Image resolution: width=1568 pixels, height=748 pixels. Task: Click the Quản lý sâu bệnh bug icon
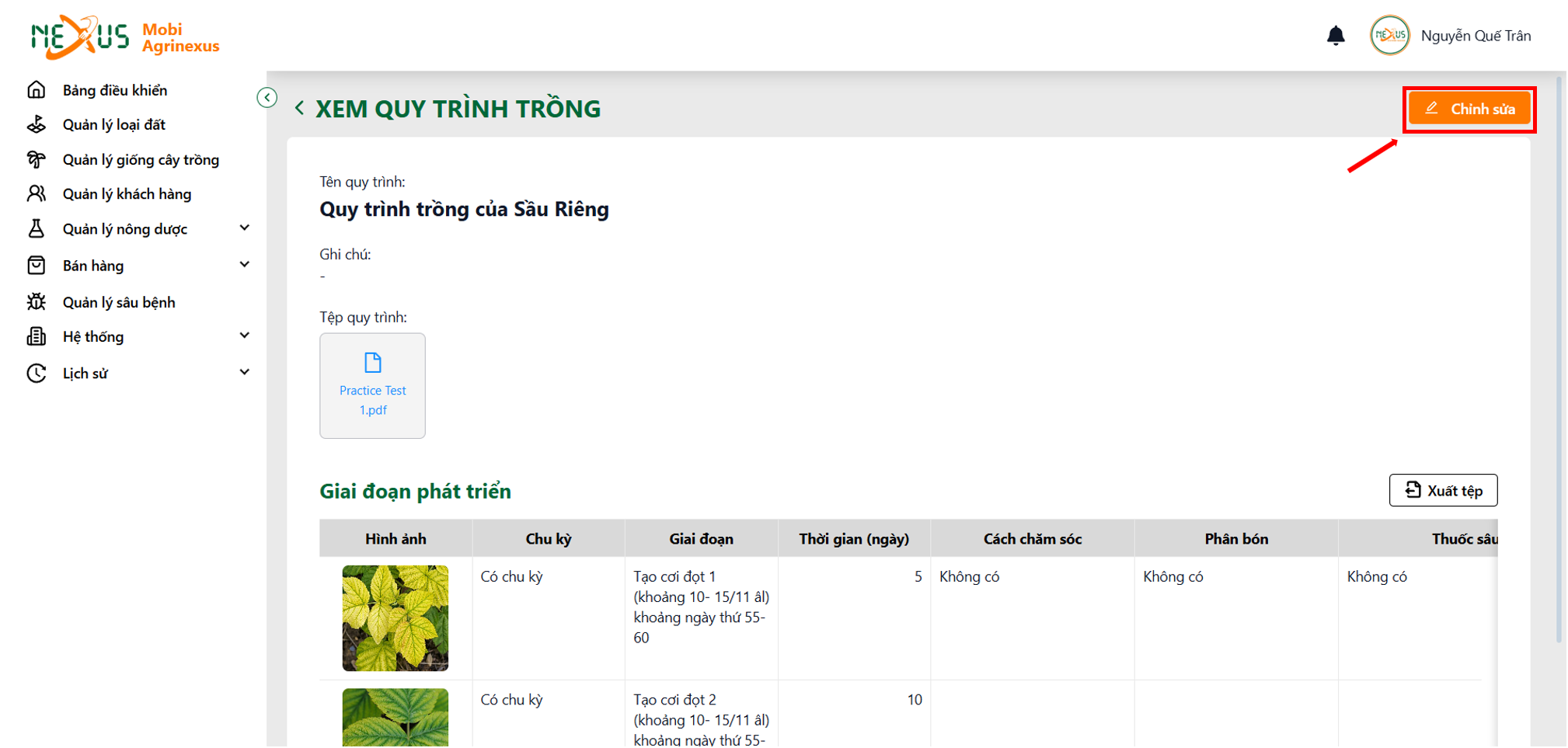(x=37, y=302)
